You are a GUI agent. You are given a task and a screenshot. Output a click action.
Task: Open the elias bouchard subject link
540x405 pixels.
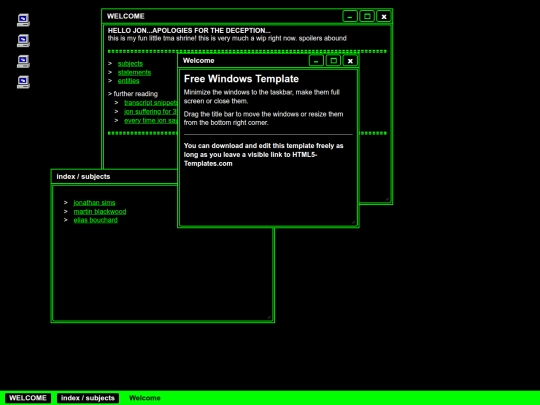95,220
